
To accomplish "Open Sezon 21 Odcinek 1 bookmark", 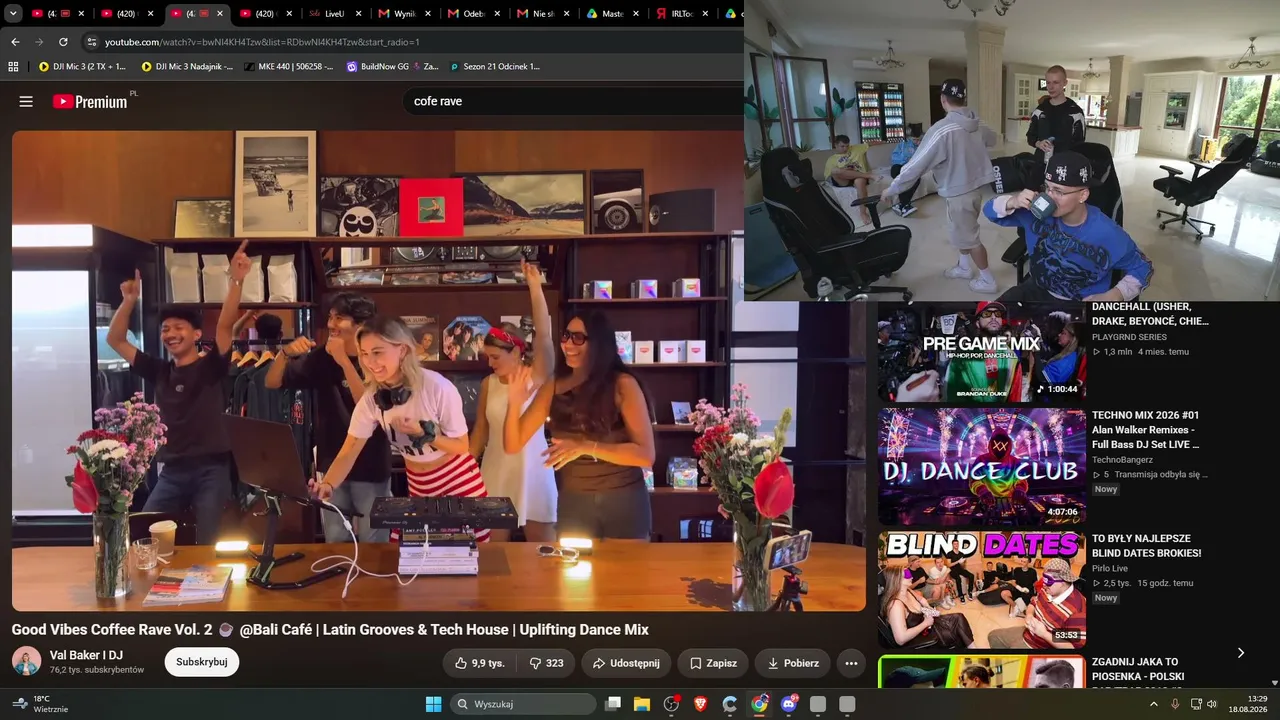I will 494,67.
